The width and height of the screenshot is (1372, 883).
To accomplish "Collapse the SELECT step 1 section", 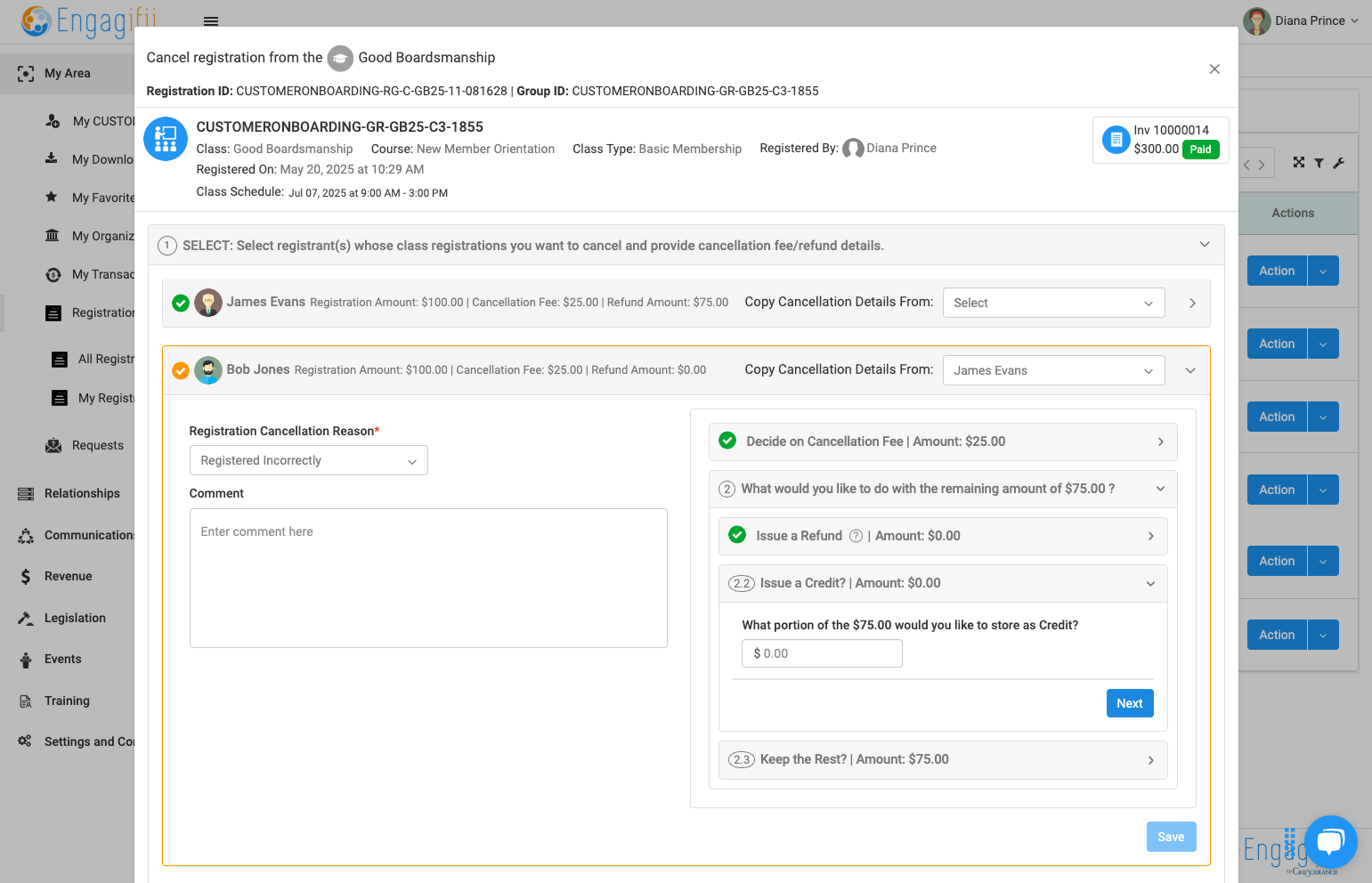I will point(1205,244).
